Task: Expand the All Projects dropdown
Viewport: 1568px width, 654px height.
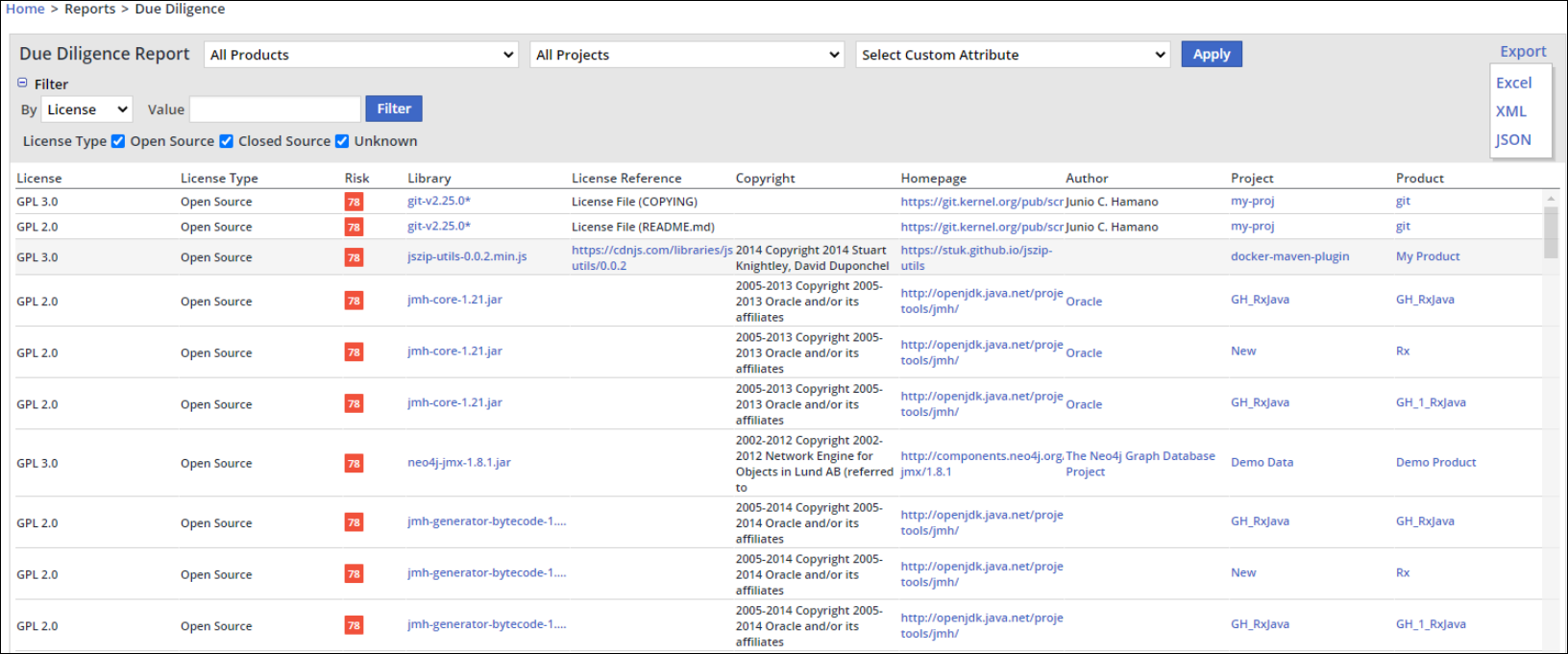Action: click(687, 55)
